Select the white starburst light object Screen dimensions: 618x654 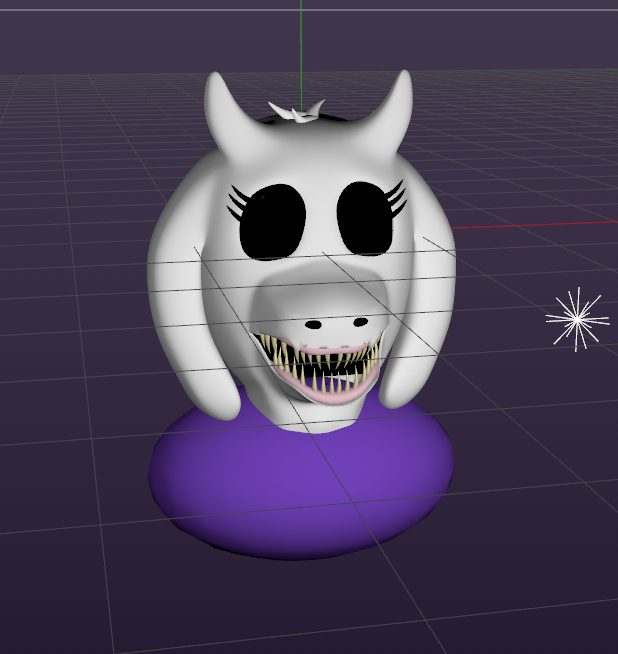pyautogui.click(x=578, y=319)
